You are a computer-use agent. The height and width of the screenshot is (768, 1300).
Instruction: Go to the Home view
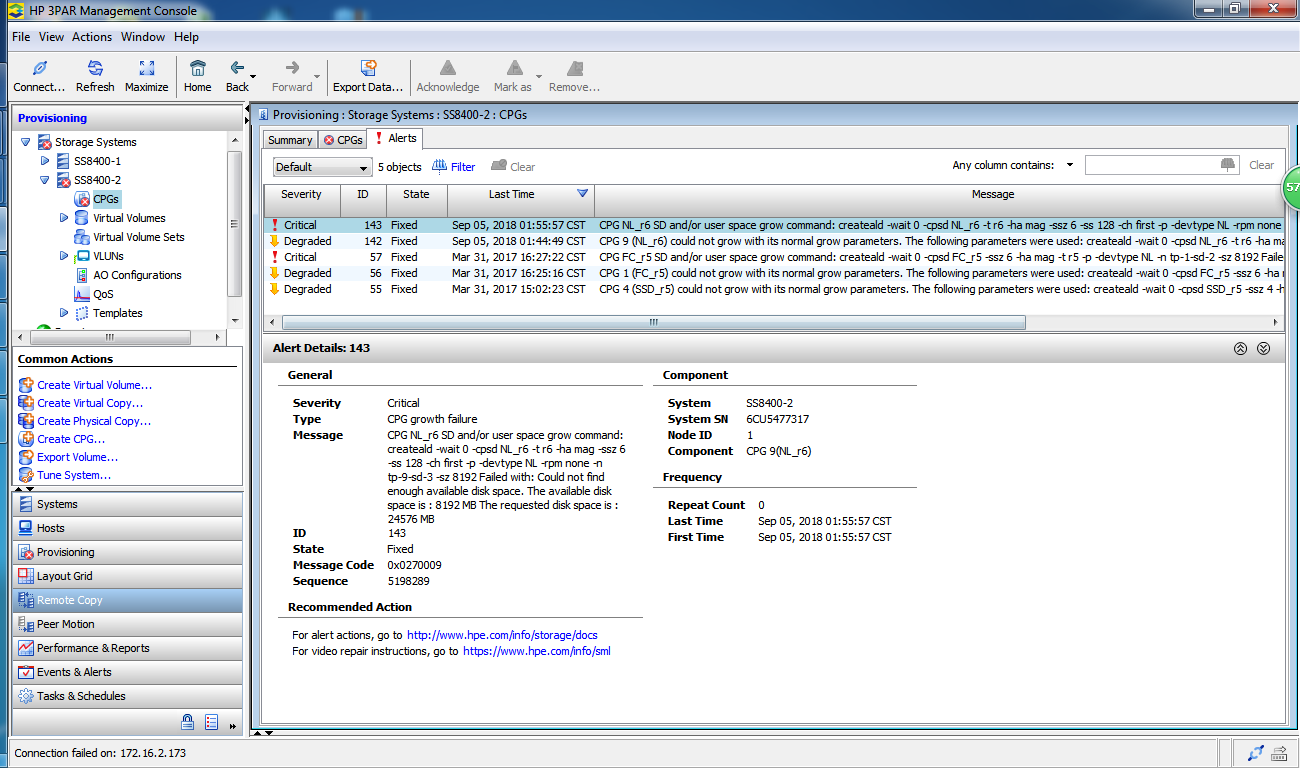[198, 76]
